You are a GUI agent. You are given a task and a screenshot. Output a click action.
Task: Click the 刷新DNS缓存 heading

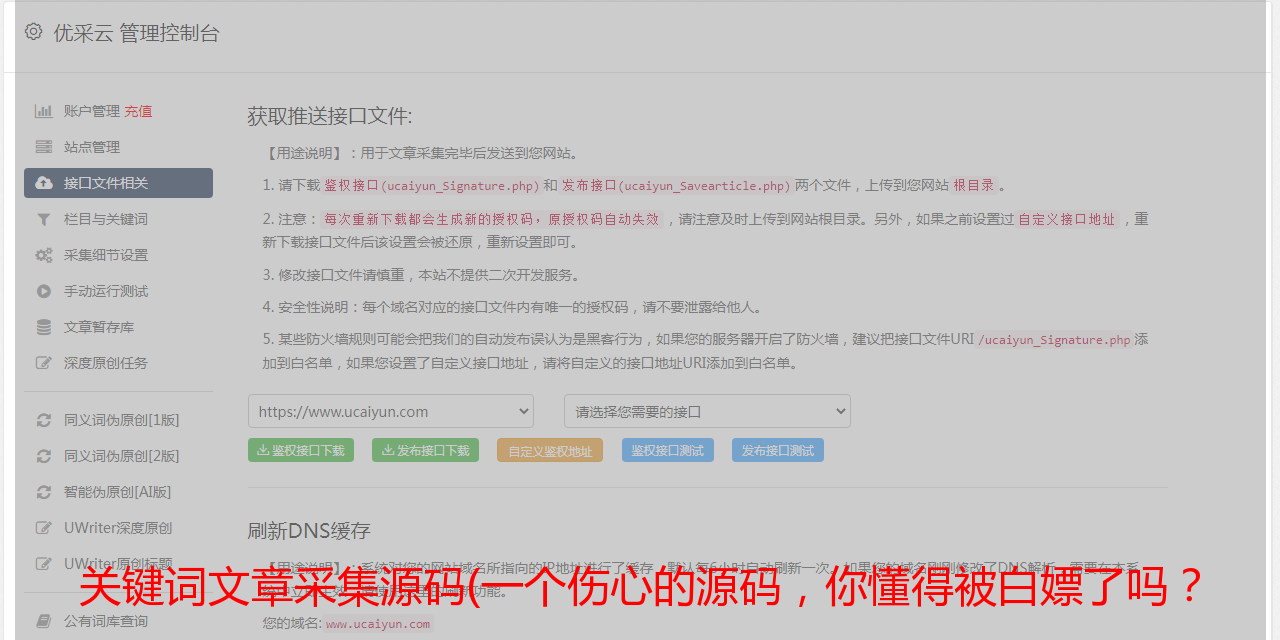(x=309, y=530)
